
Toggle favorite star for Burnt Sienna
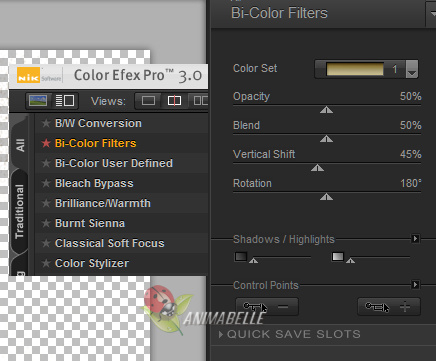[46, 223]
